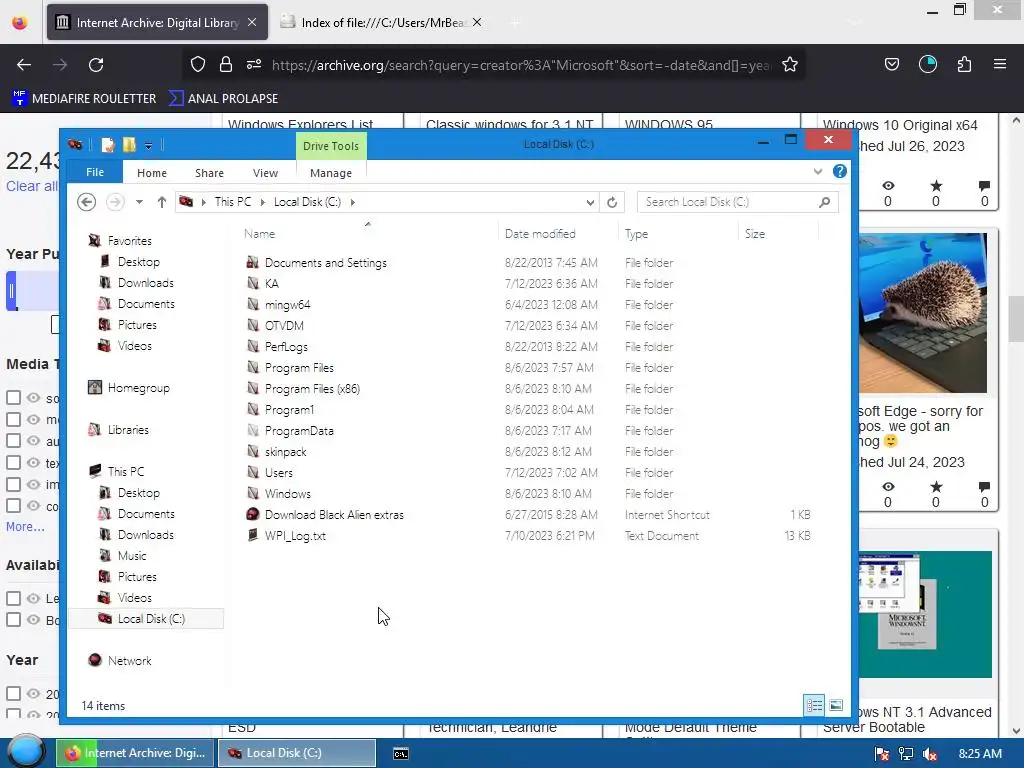
Task: Tick the second Availability checkbox
Action: pos(13,620)
